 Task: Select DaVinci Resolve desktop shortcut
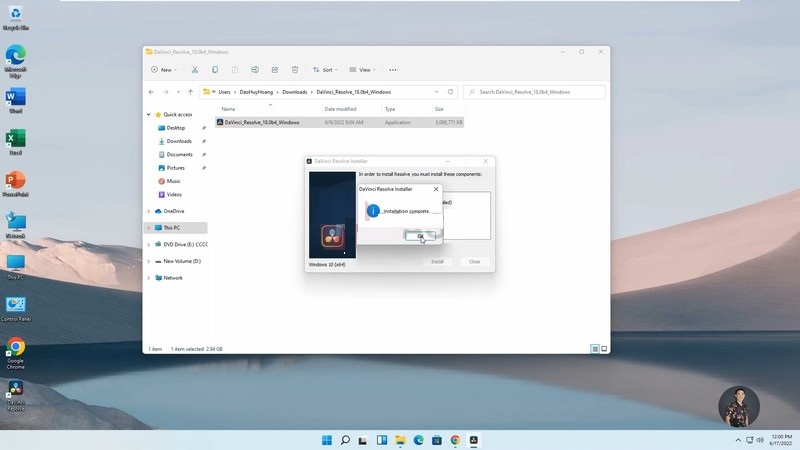(x=16, y=395)
